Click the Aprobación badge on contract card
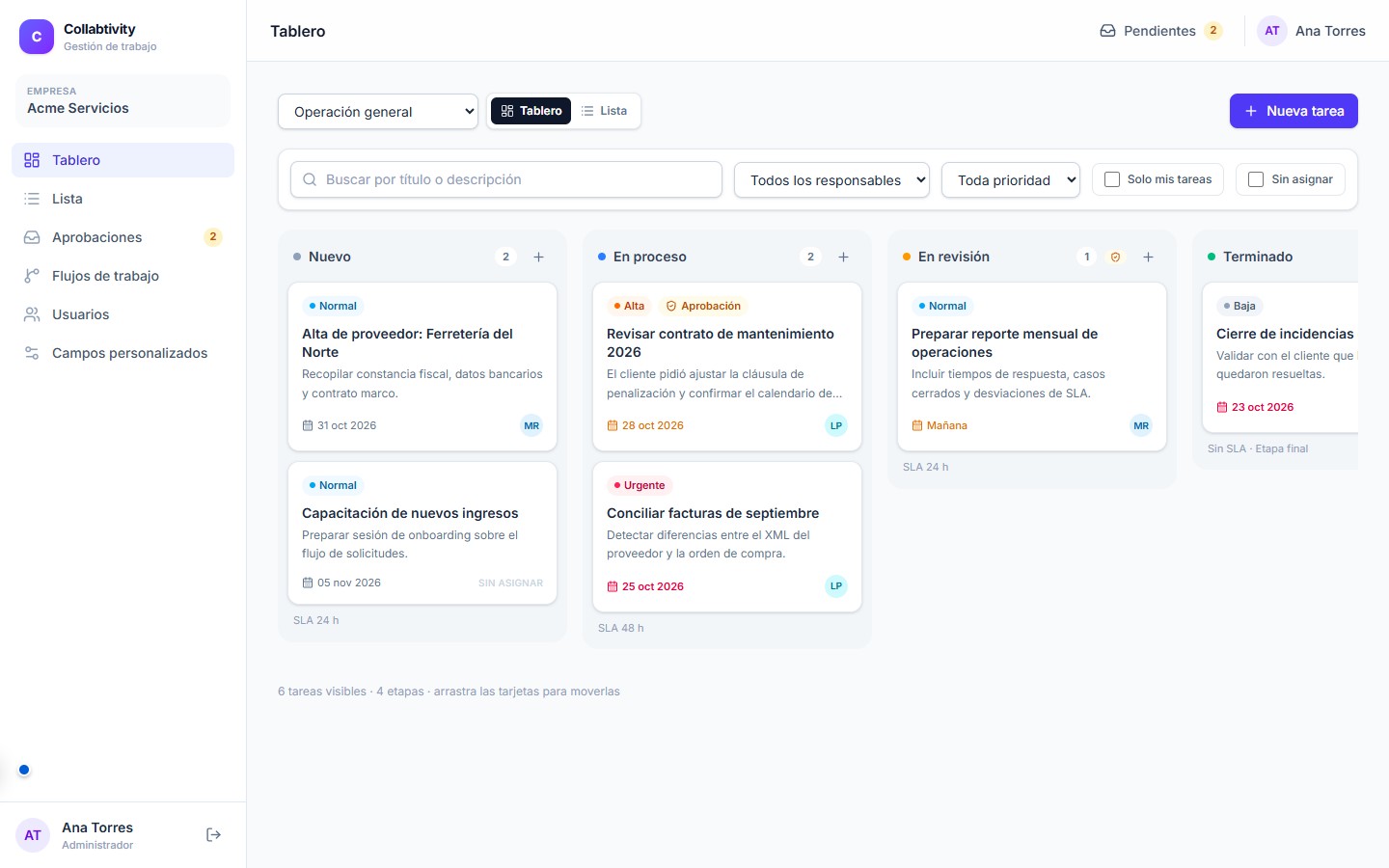This screenshot has height=868, width=1389. (704, 306)
